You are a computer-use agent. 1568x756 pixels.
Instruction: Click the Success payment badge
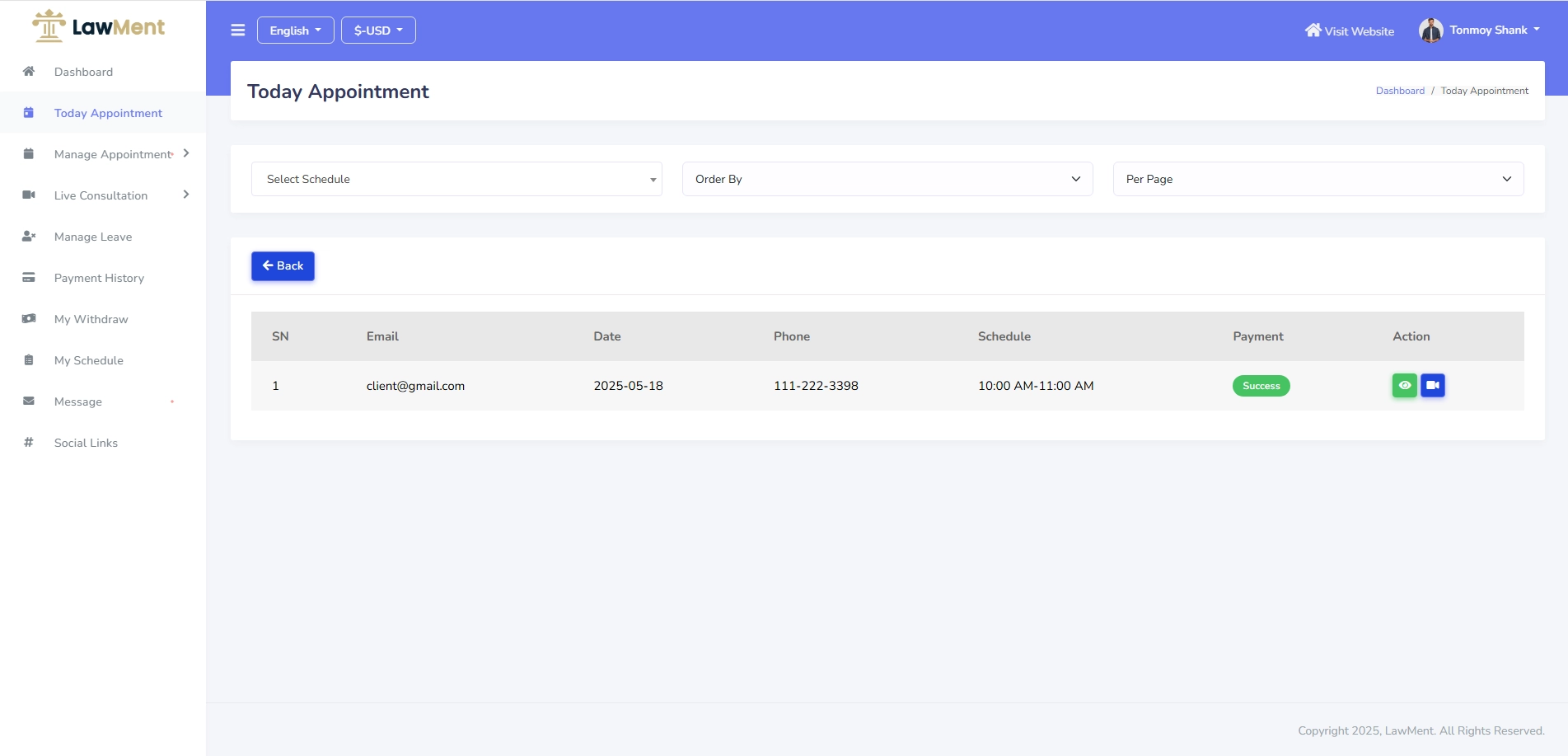1261,386
